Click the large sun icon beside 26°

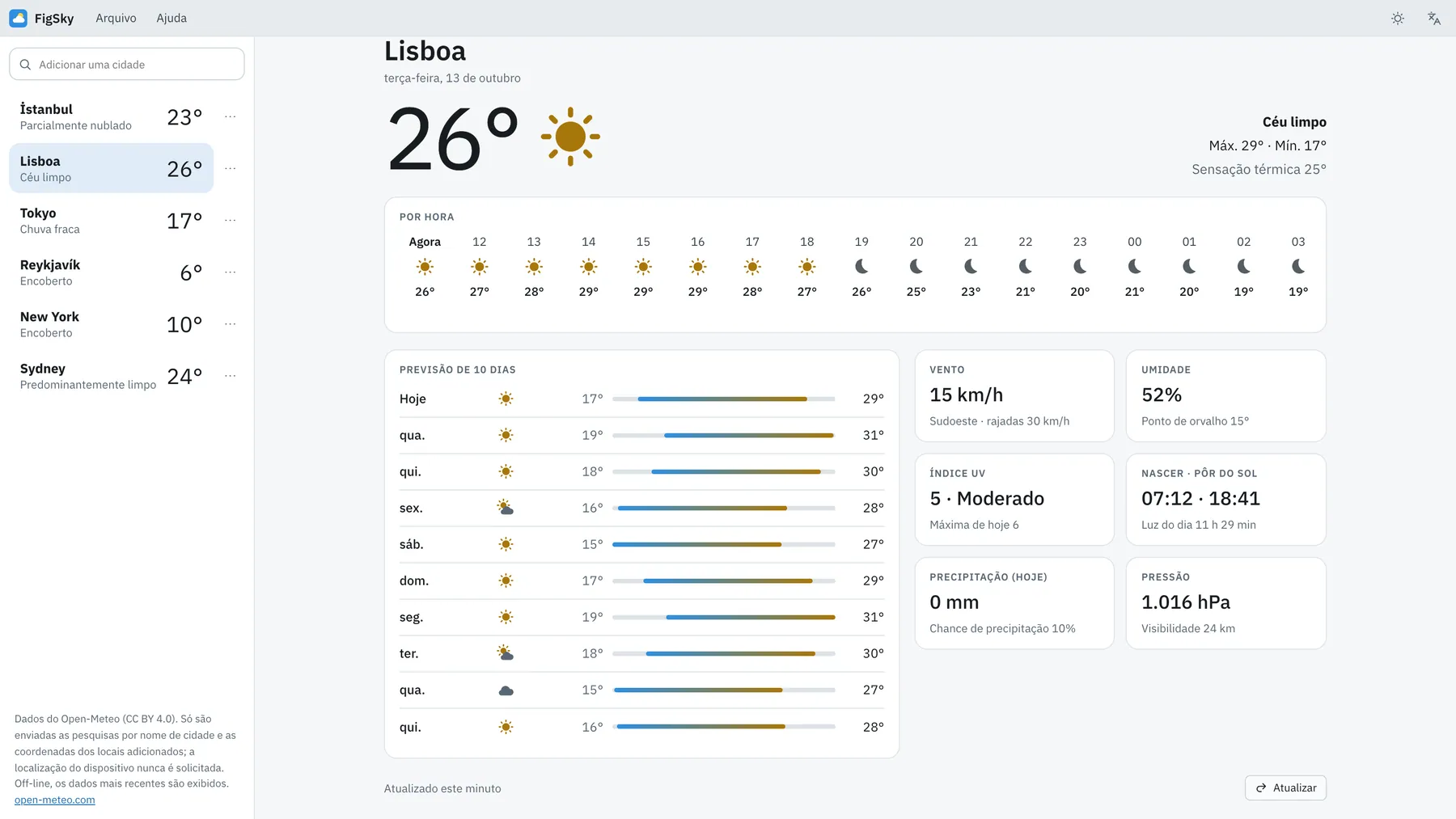[570, 137]
